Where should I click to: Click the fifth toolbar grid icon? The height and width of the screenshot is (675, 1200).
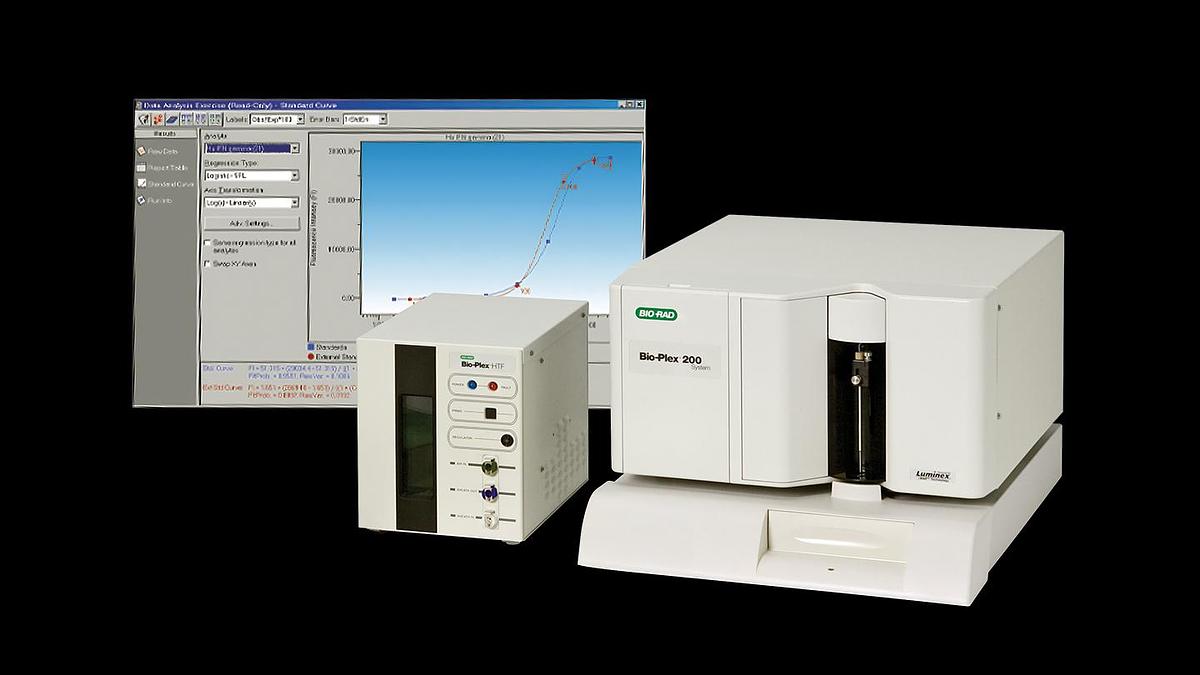coord(201,119)
